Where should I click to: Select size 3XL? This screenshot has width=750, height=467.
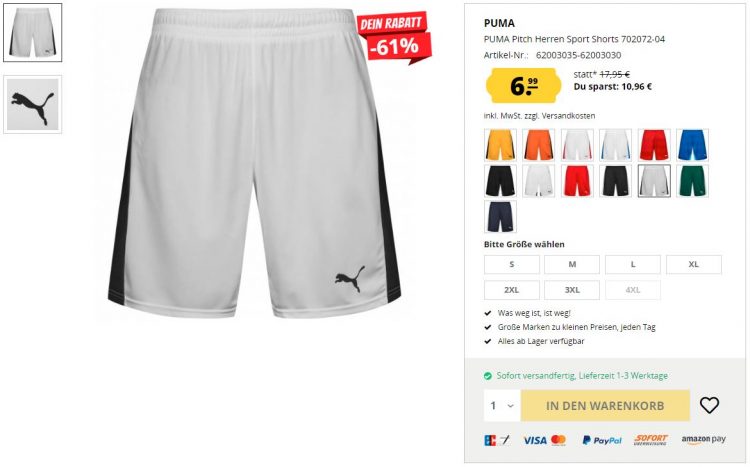click(572, 290)
